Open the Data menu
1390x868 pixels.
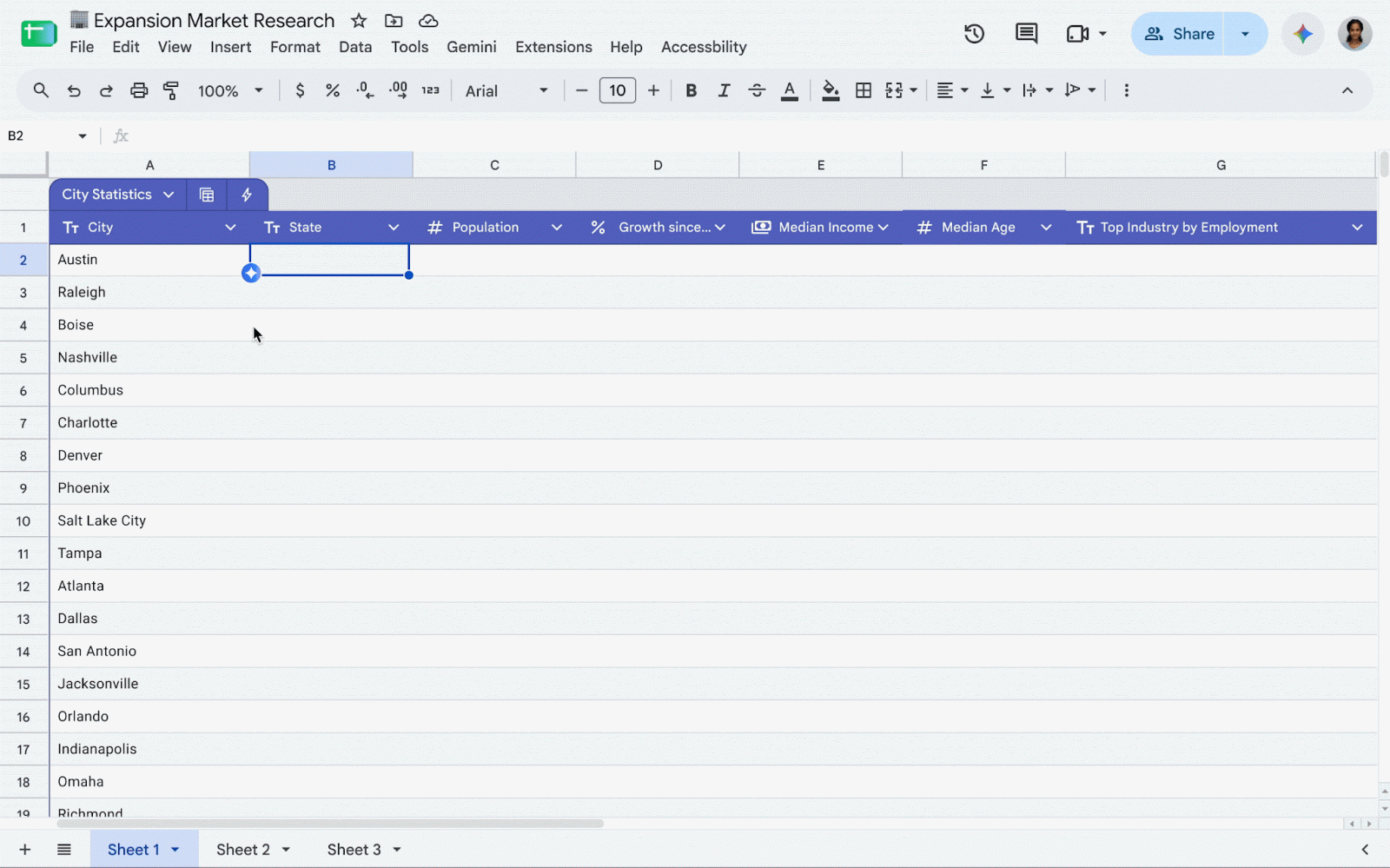pos(355,47)
